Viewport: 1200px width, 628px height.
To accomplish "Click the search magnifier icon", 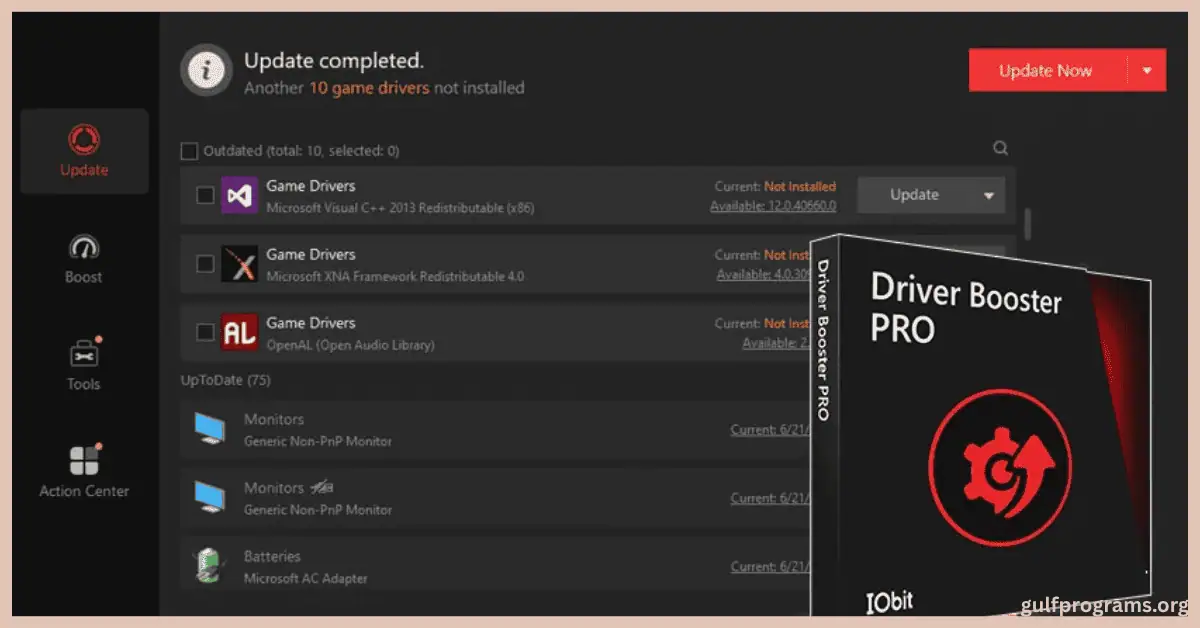I will [1000, 148].
